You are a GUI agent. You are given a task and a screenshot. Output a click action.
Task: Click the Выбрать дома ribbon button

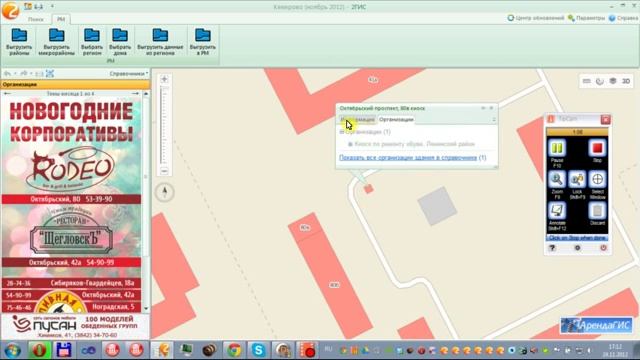point(120,42)
